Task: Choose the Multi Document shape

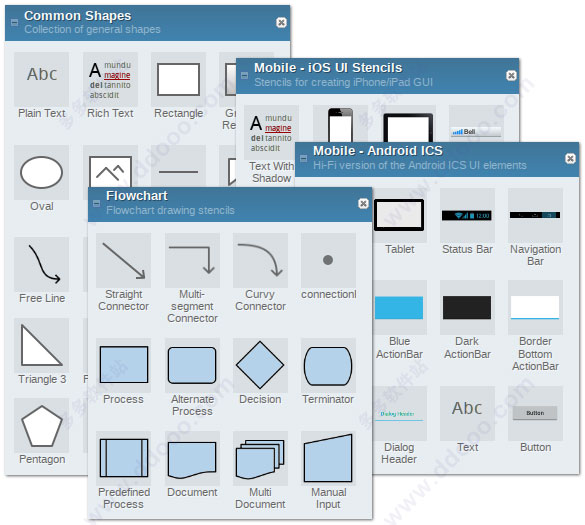Action: [x=260, y=458]
